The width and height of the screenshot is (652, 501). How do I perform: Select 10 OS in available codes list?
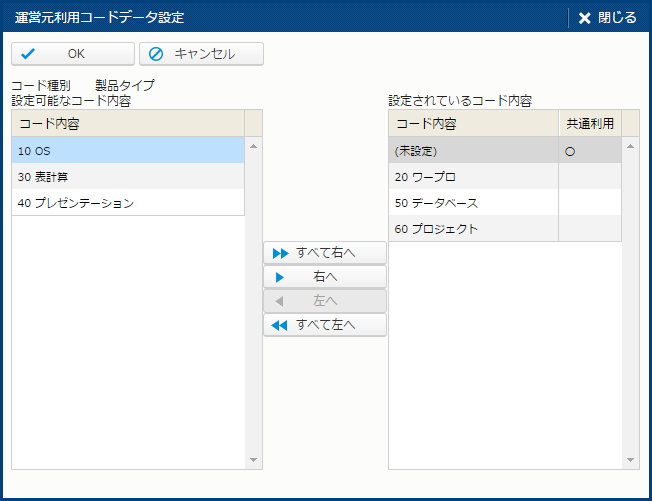[x=128, y=150]
